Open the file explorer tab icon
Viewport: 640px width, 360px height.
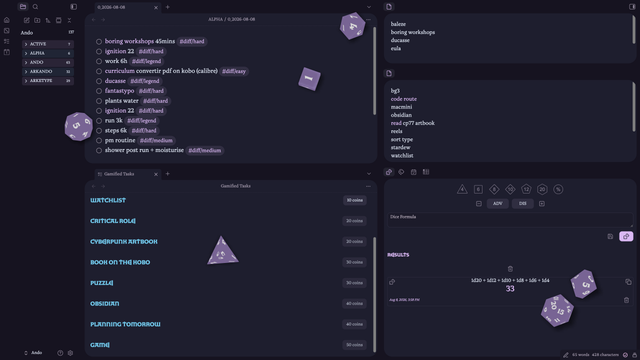[x=23, y=7]
